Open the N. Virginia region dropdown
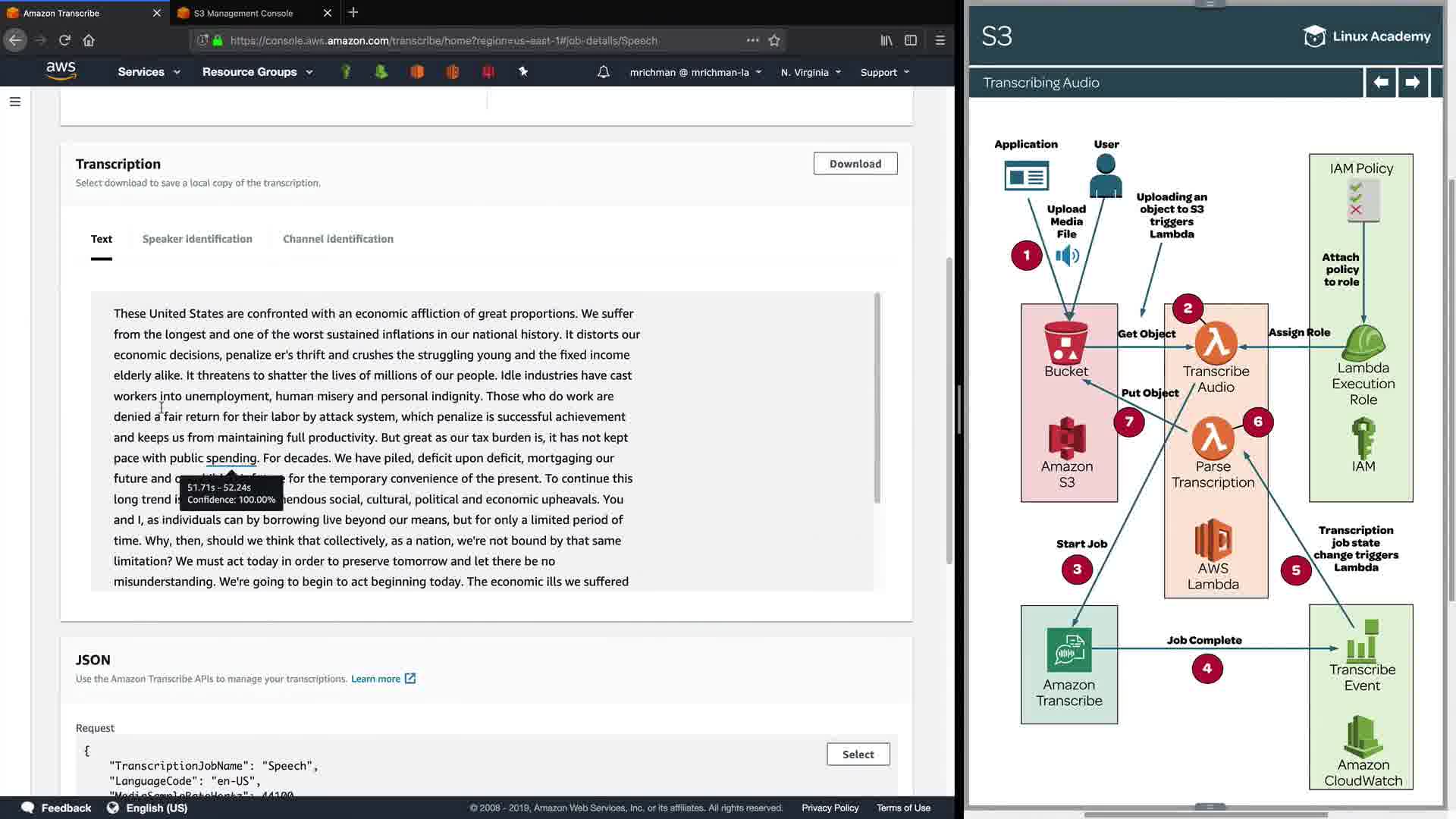 pos(811,72)
